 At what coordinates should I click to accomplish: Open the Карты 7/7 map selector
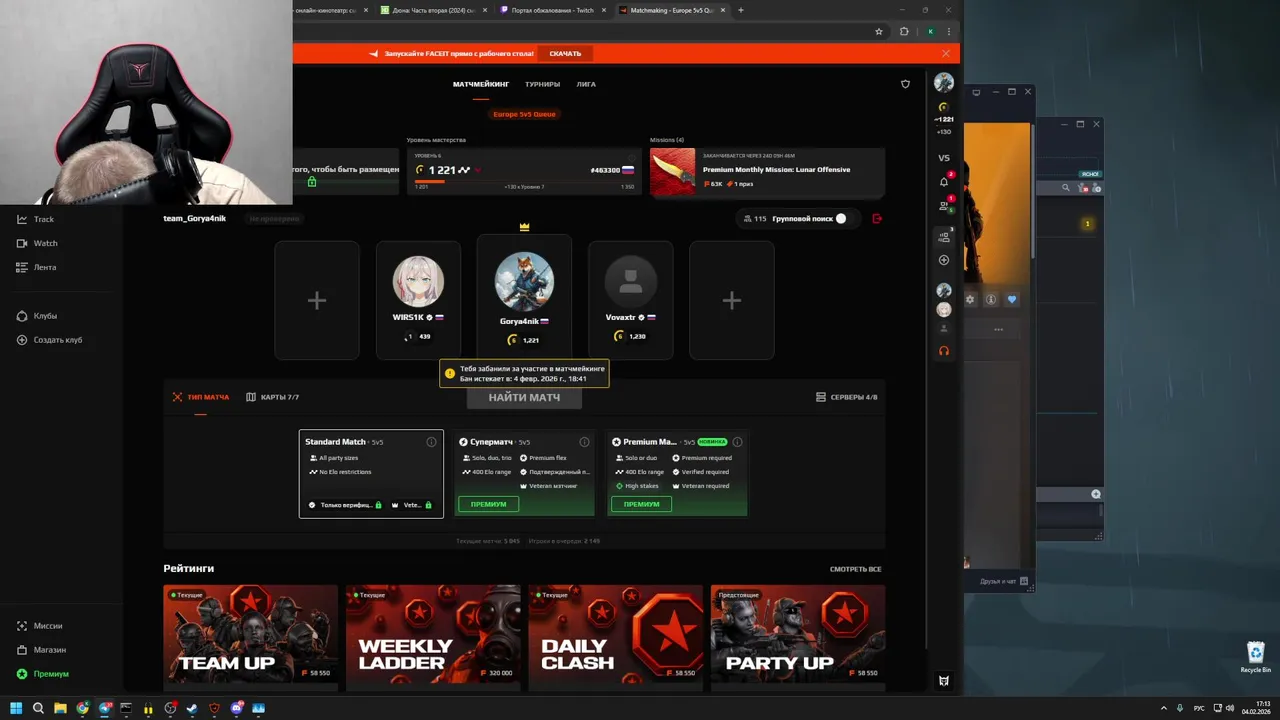[272, 397]
